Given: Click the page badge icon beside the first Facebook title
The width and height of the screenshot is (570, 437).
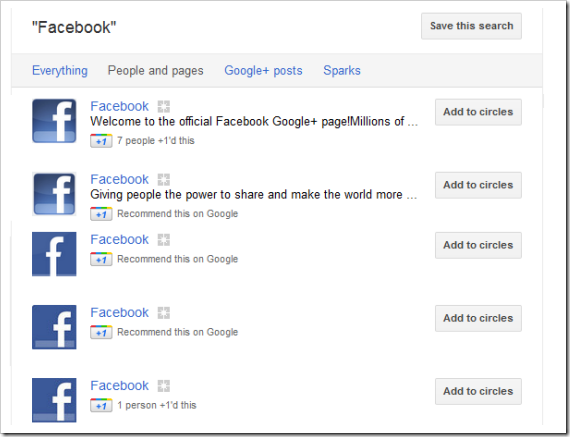Looking at the screenshot, I should click(164, 107).
